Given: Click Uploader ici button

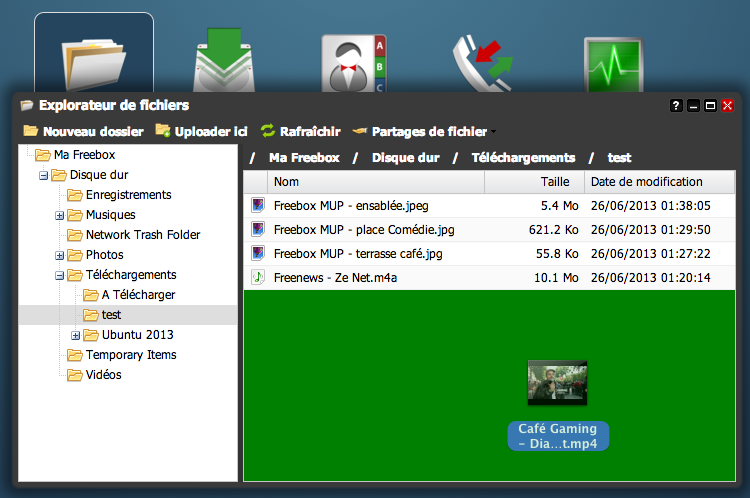Looking at the screenshot, I should click(201, 131).
